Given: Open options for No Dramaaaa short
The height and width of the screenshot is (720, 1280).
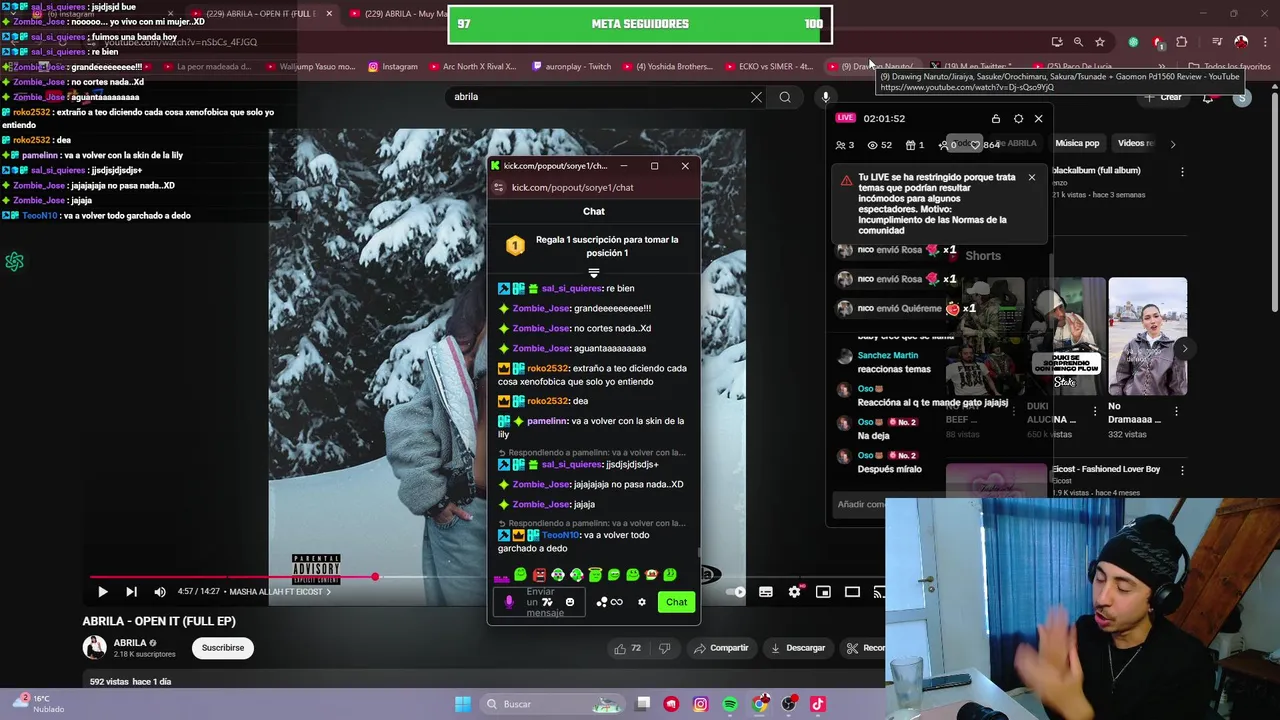Looking at the screenshot, I should [1177, 411].
